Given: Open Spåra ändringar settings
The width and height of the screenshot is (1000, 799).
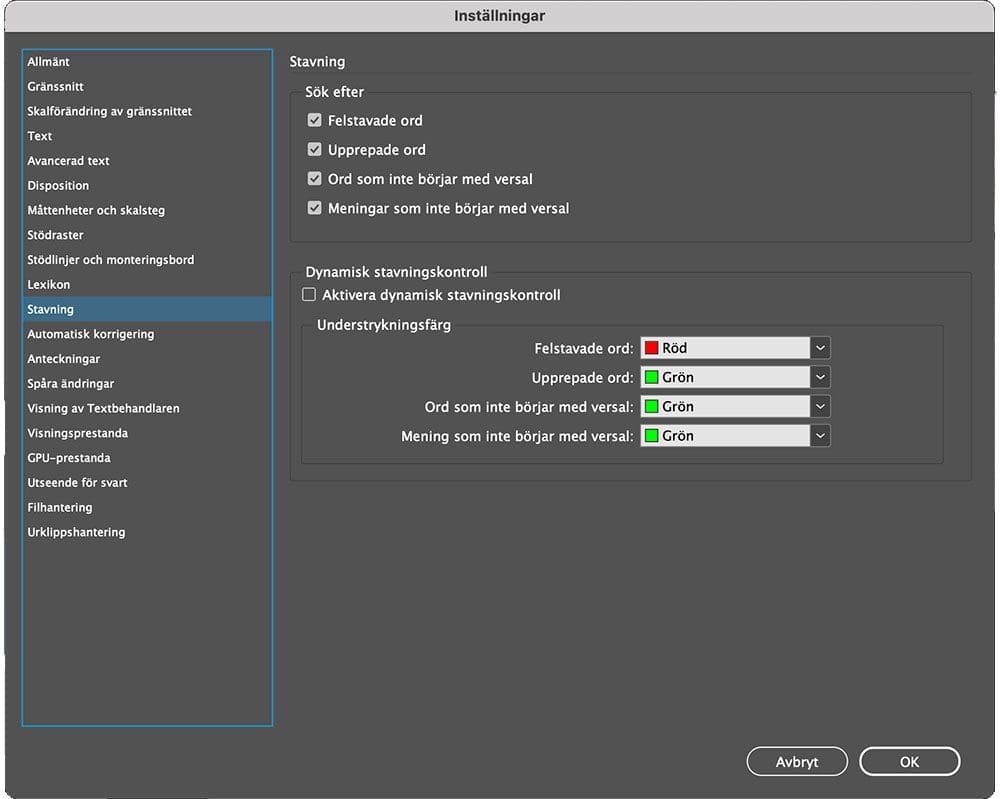Looking at the screenshot, I should point(147,384).
